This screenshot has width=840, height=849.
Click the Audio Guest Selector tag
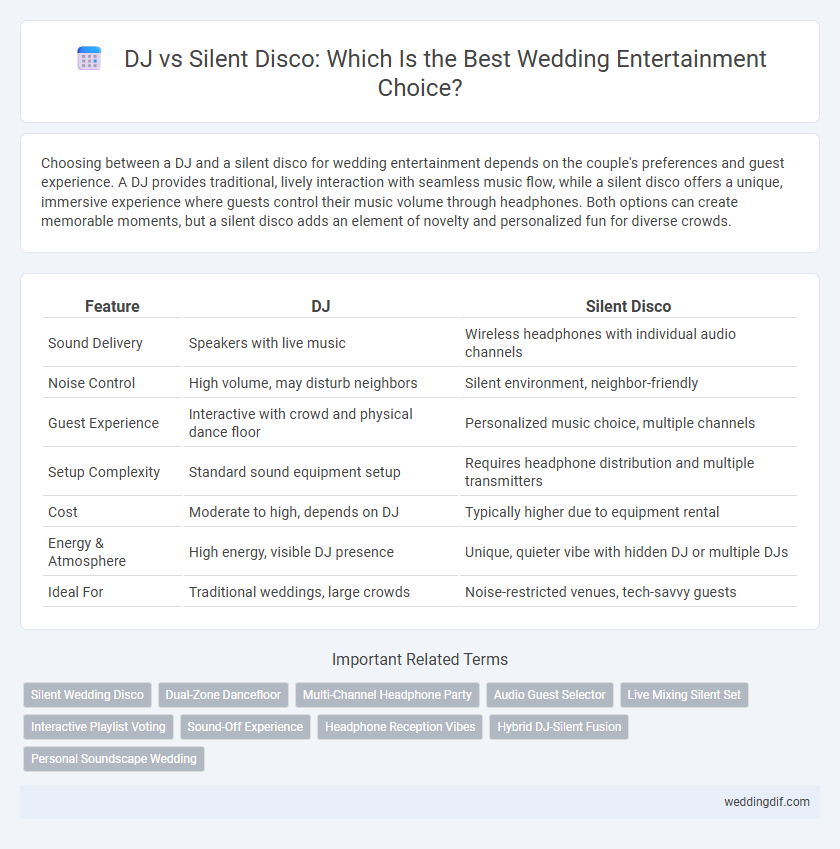click(550, 695)
